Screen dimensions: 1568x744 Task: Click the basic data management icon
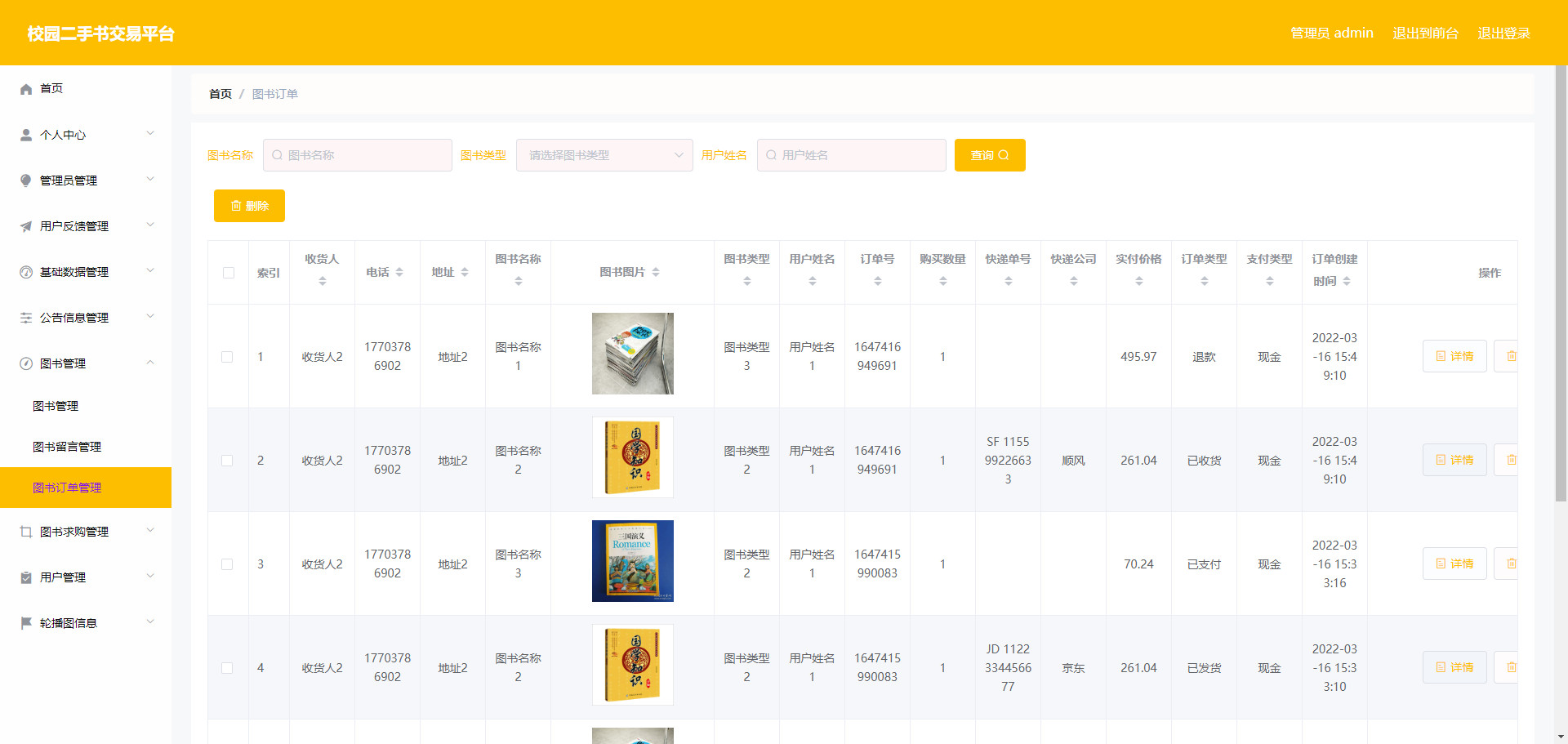pyautogui.click(x=26, y=272)
